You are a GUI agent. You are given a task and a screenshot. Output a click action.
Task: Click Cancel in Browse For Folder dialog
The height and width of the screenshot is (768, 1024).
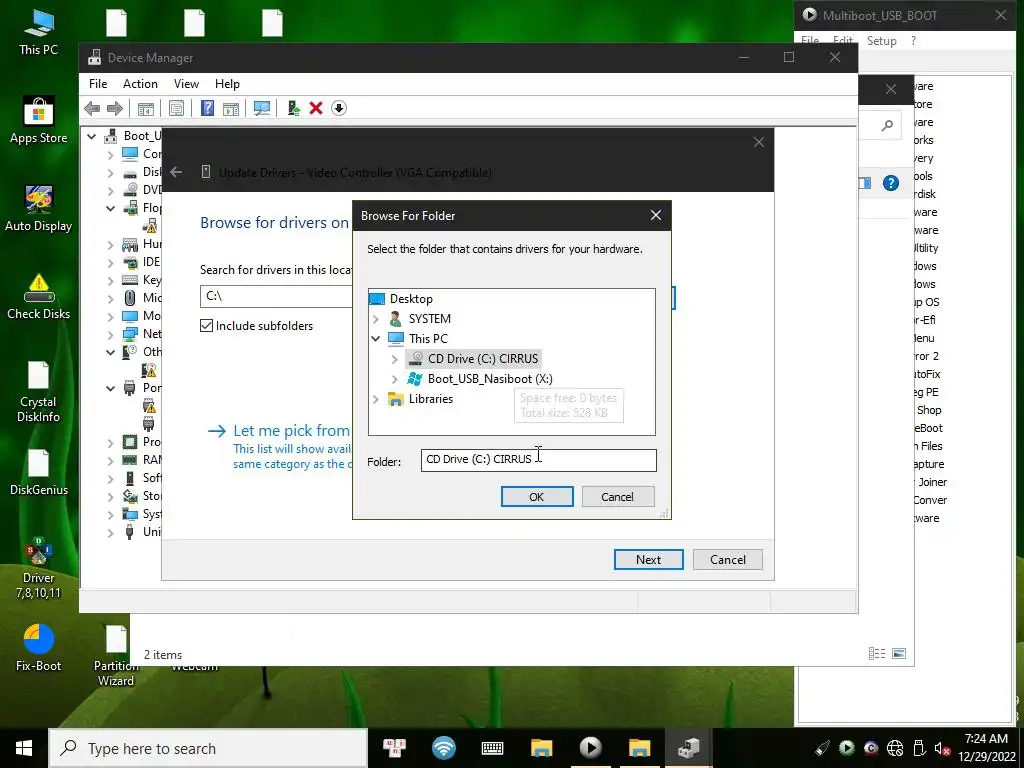click(618, 496)
